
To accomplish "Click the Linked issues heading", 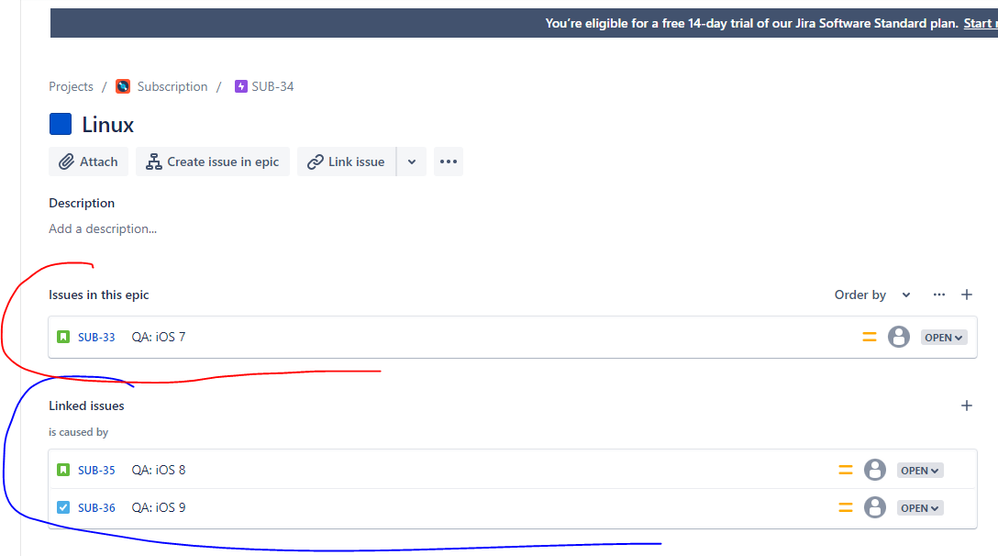I will click(x=87, y=405).
